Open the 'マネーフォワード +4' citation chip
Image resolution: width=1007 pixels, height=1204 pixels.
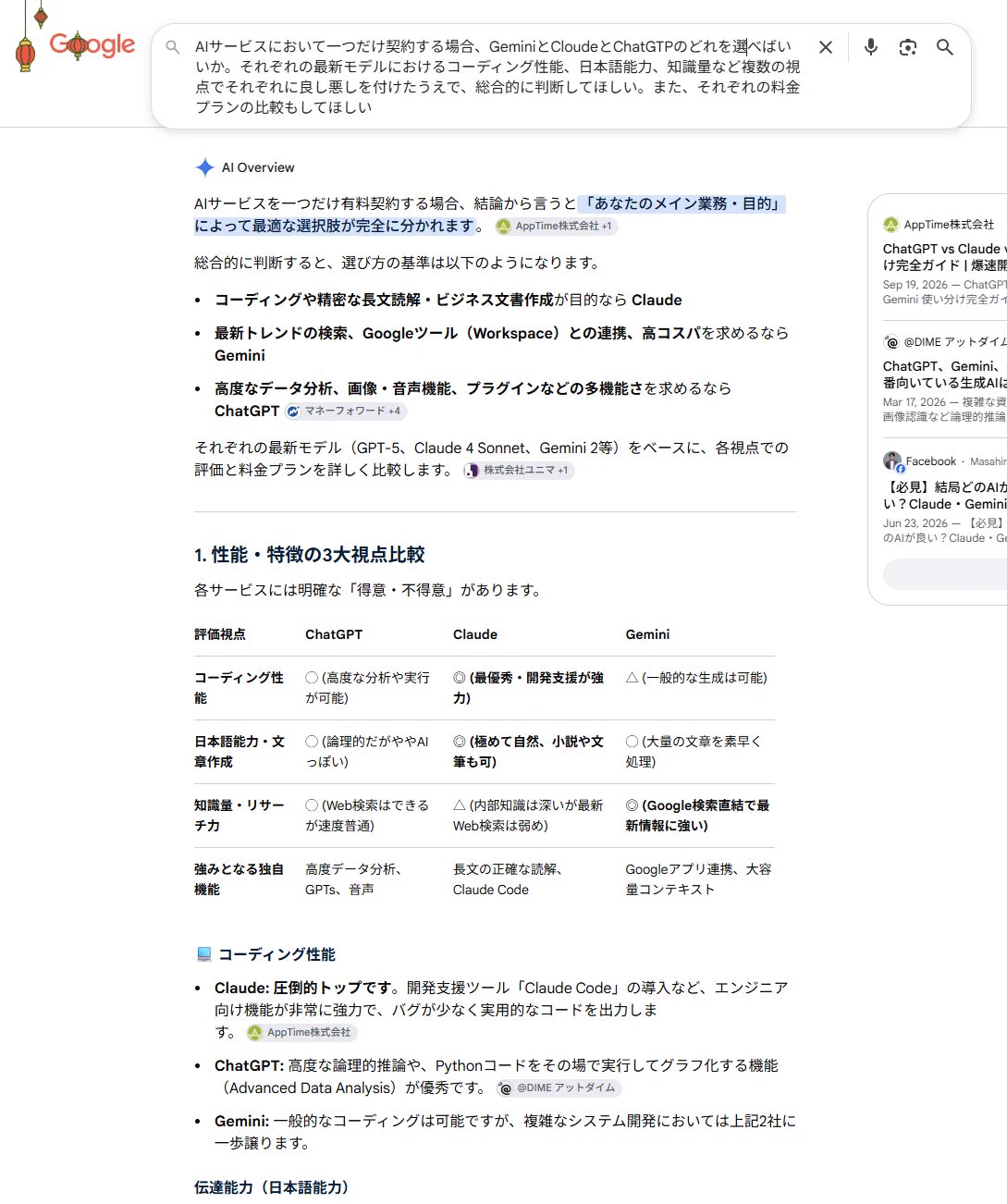[345, 411]
